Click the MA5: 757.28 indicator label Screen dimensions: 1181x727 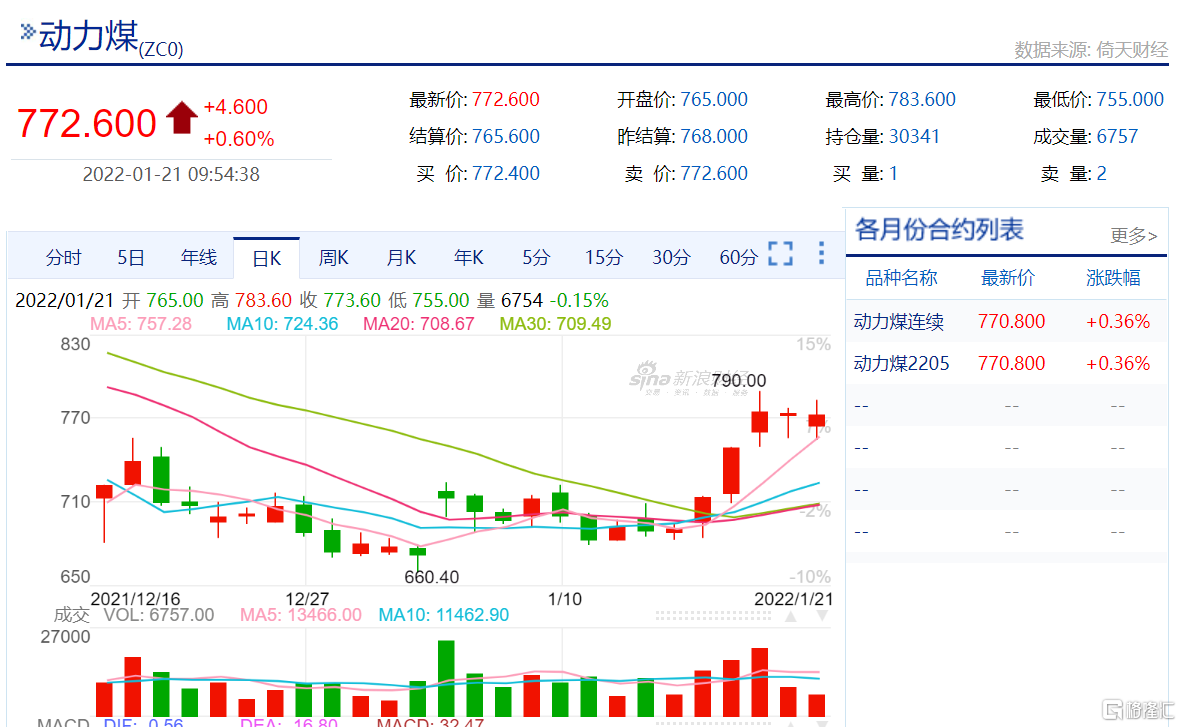(141, 324)
